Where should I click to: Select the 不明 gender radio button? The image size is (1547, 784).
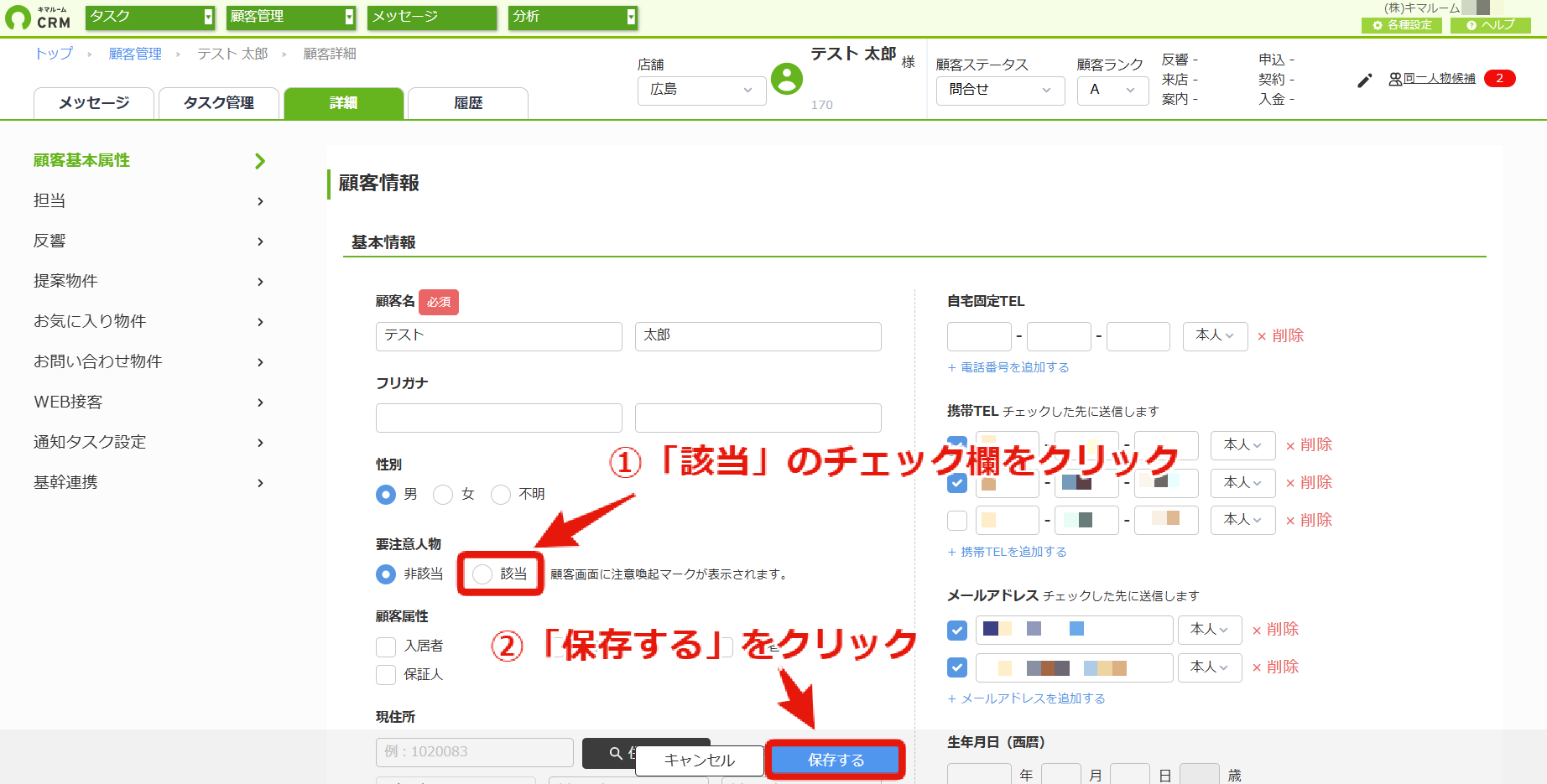click(x=501, y=495)
